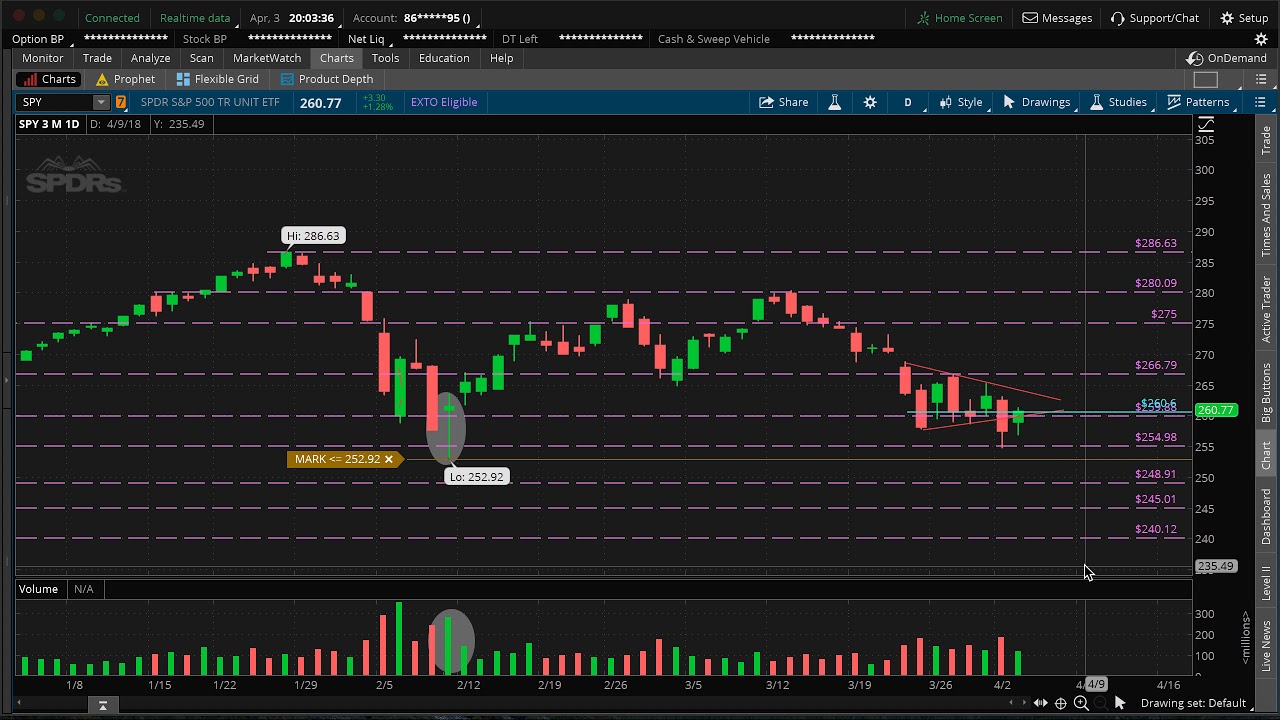Click the SPY 3 M 1D chart label
Screen dimensions: 1280x720
[49, 124]
